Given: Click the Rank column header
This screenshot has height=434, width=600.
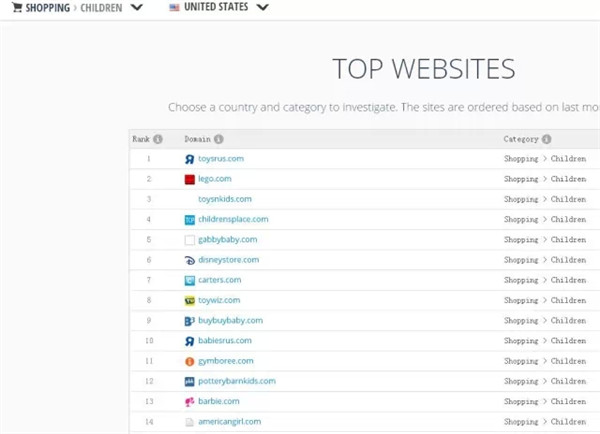Looking at the screenshot, I should [x=141, y=139].
